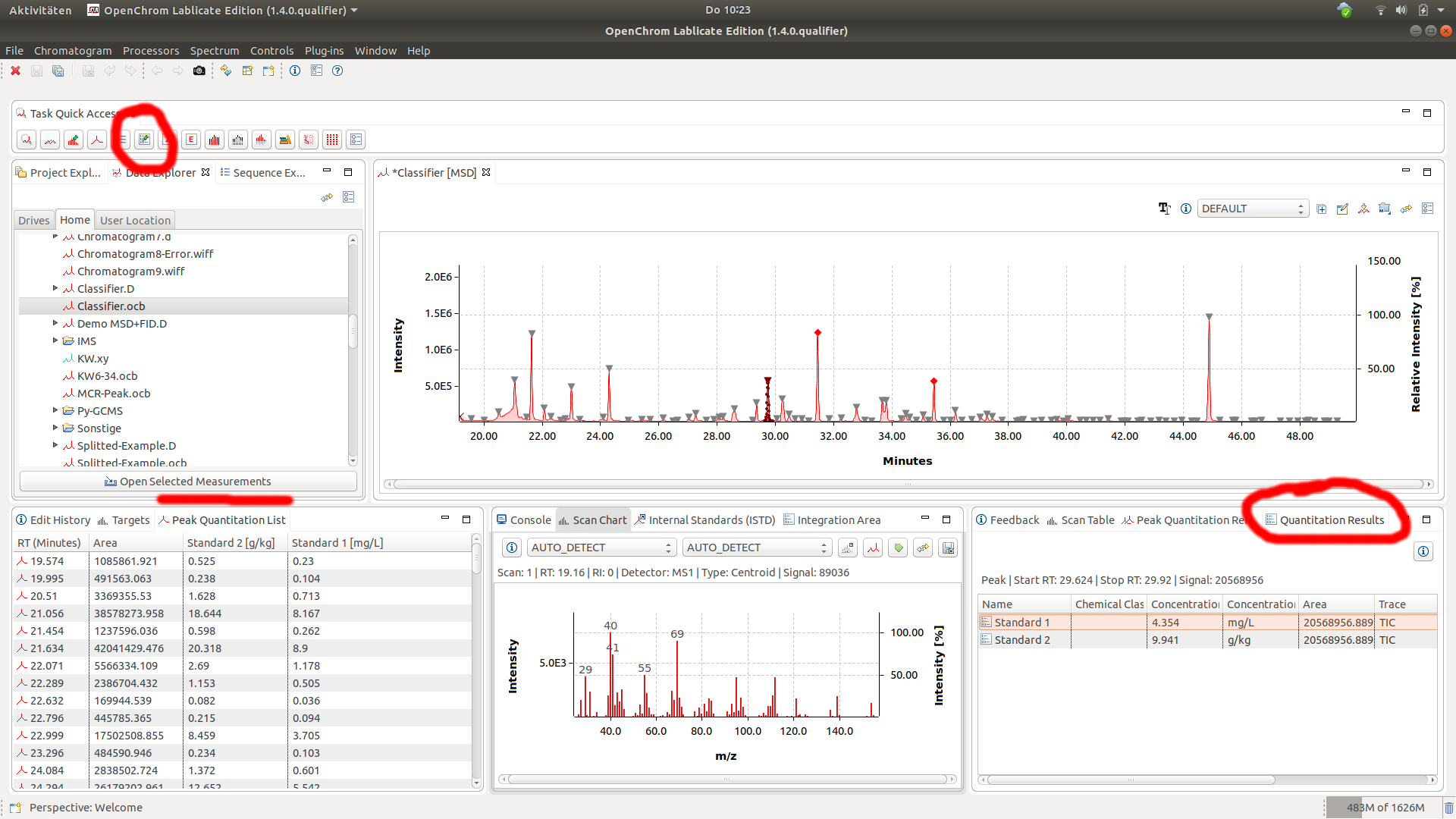Image resolution: width=1456 pixels, height=819 pixels.
Task: Click the red X delete icon in main toolbar
Action: pos(15,71)
